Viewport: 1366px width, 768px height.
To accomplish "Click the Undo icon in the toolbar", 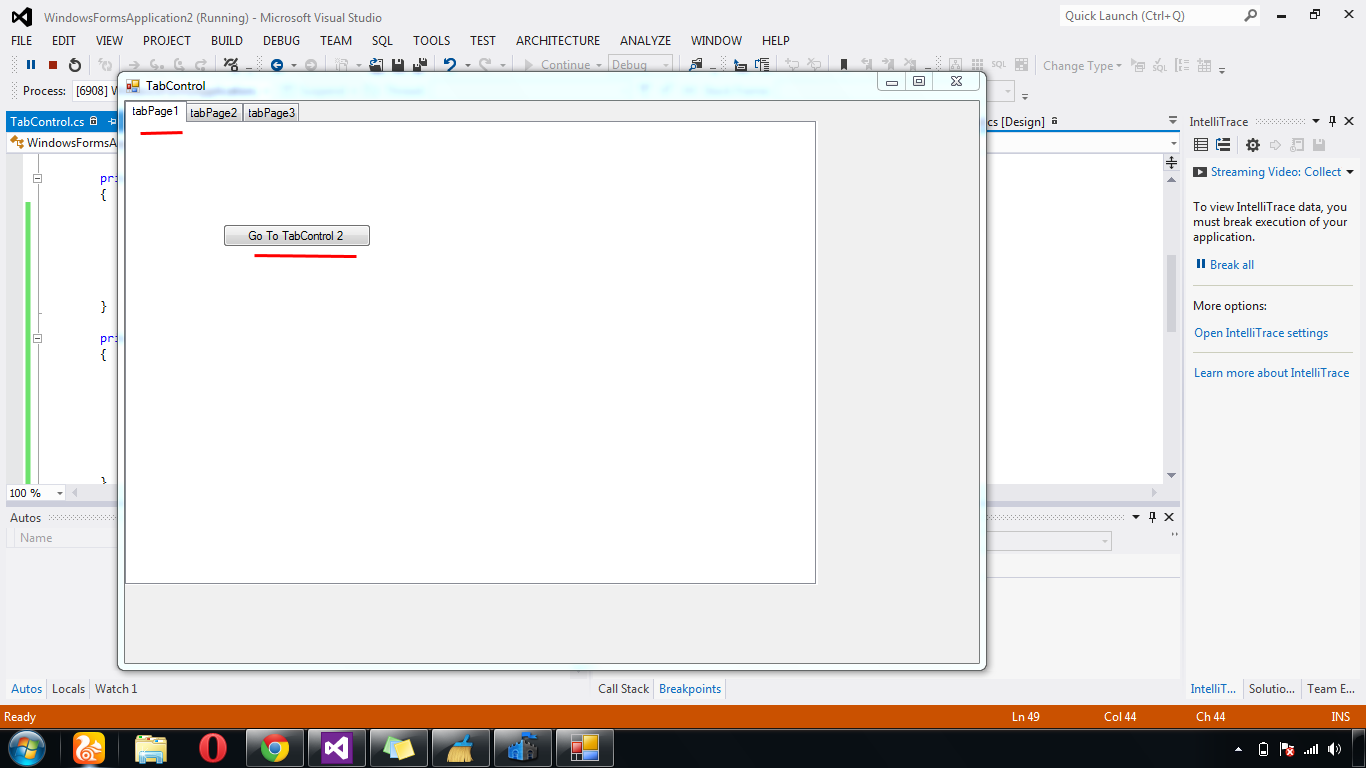I will [452, 65].
